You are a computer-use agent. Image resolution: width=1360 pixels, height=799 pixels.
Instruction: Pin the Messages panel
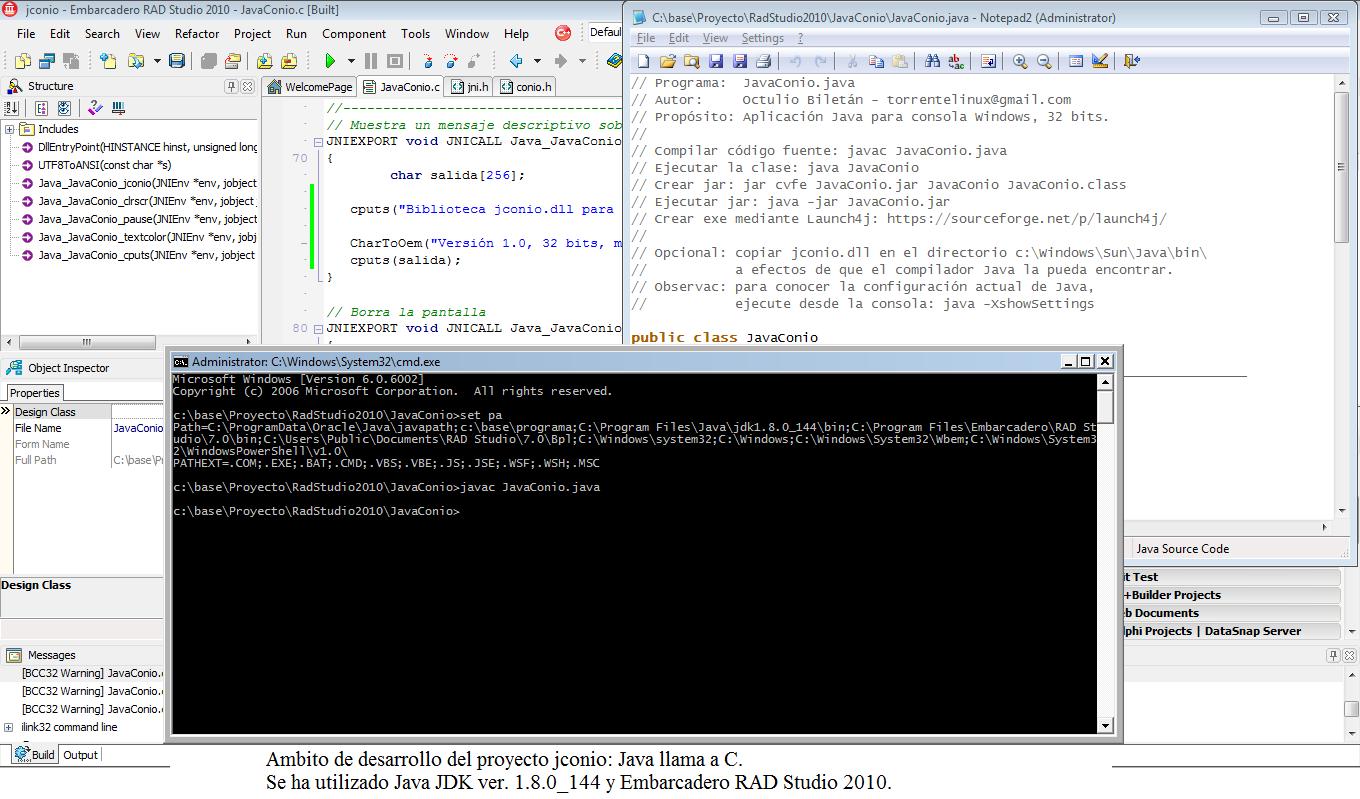(1333, 655)
